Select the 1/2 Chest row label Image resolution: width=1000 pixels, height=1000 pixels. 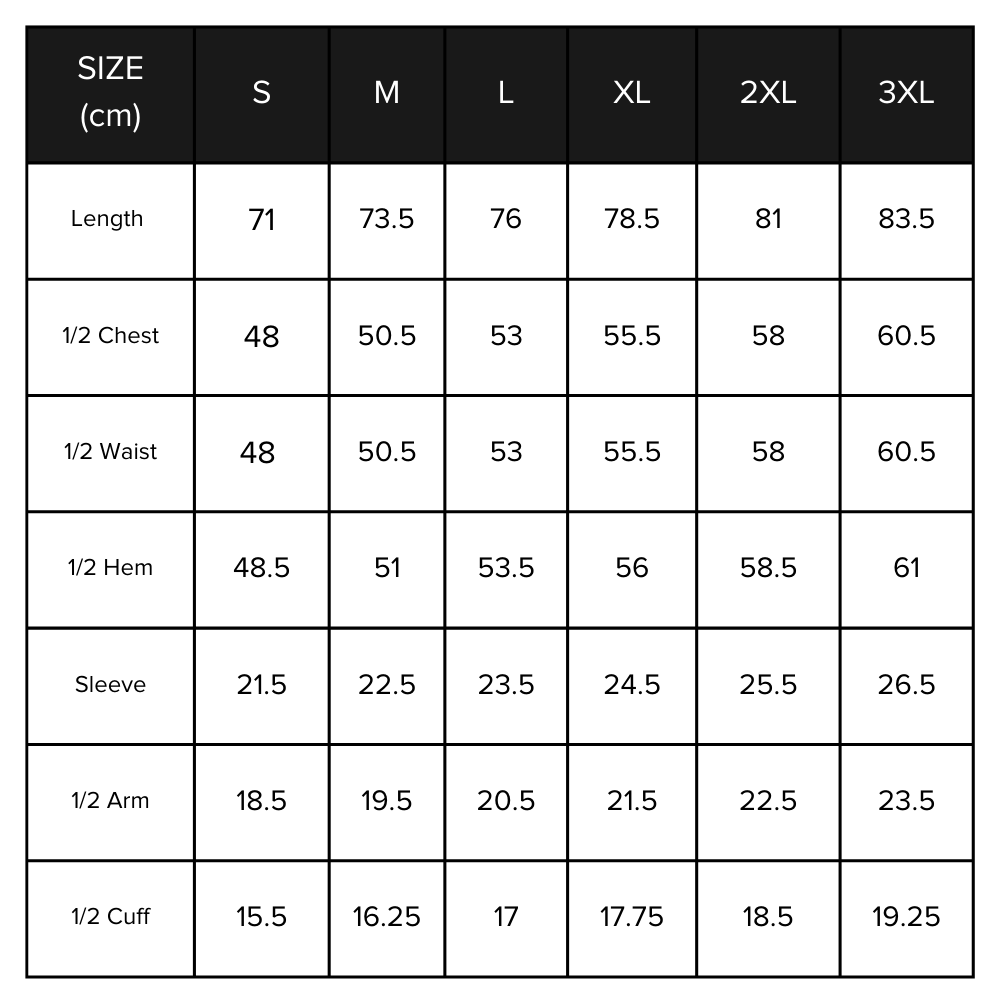[110, 335]
